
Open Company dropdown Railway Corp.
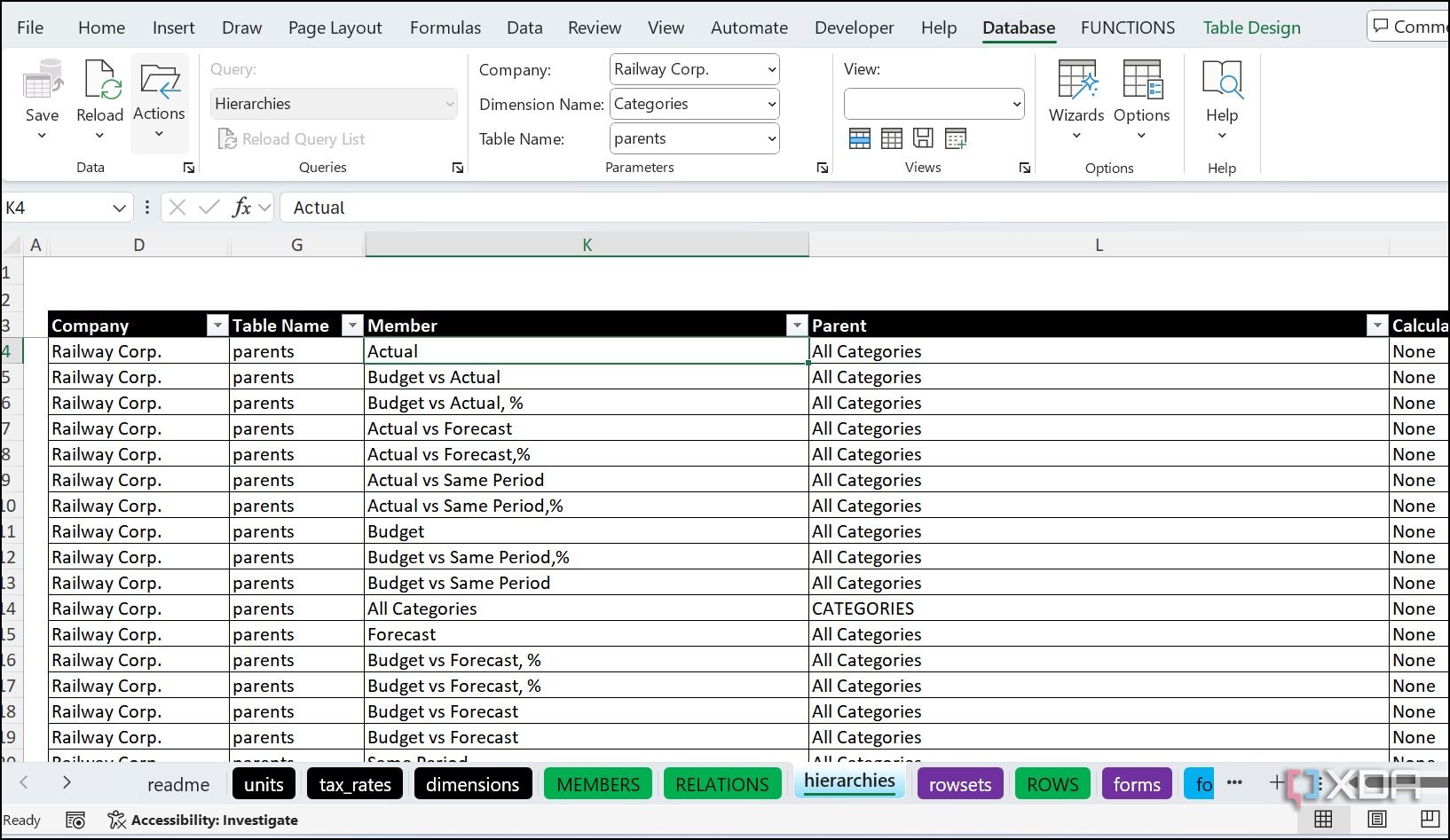click(x=695, y=69)
